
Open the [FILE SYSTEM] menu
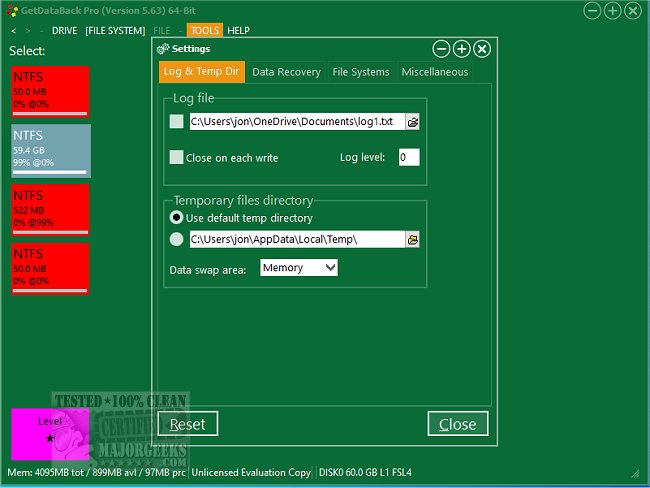tap(115, 31)
